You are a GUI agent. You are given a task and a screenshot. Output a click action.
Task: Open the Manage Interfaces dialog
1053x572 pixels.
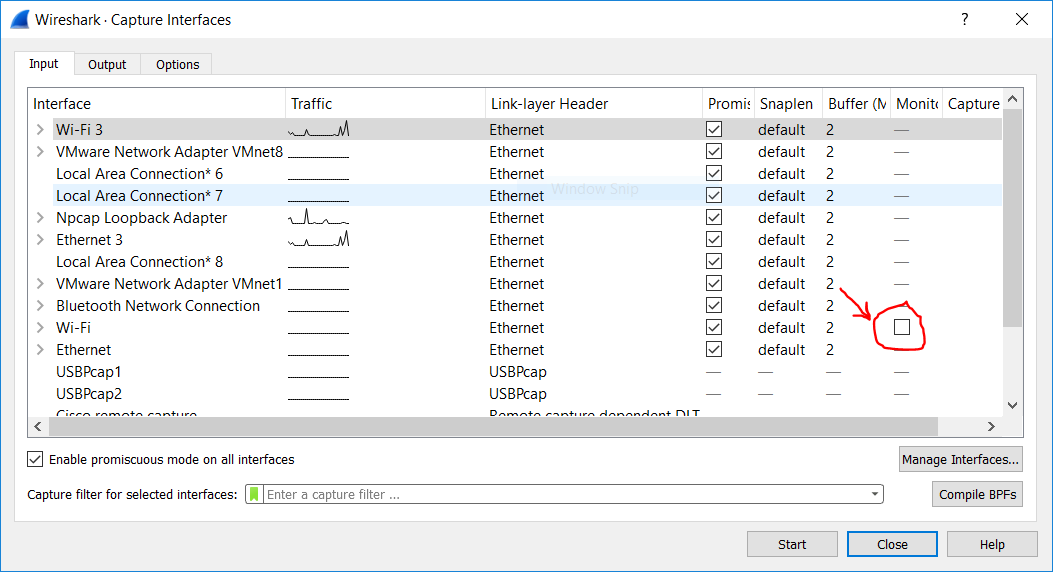coord(960,460)
